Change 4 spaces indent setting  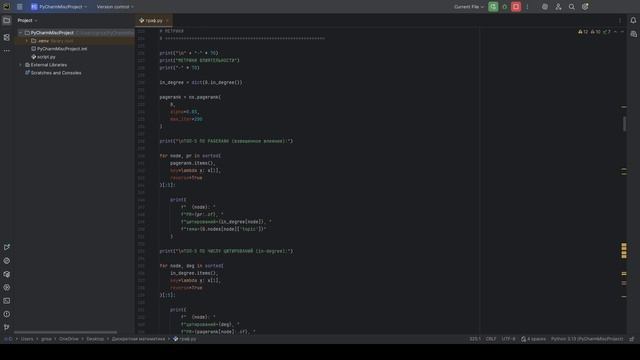pos(533,339)
